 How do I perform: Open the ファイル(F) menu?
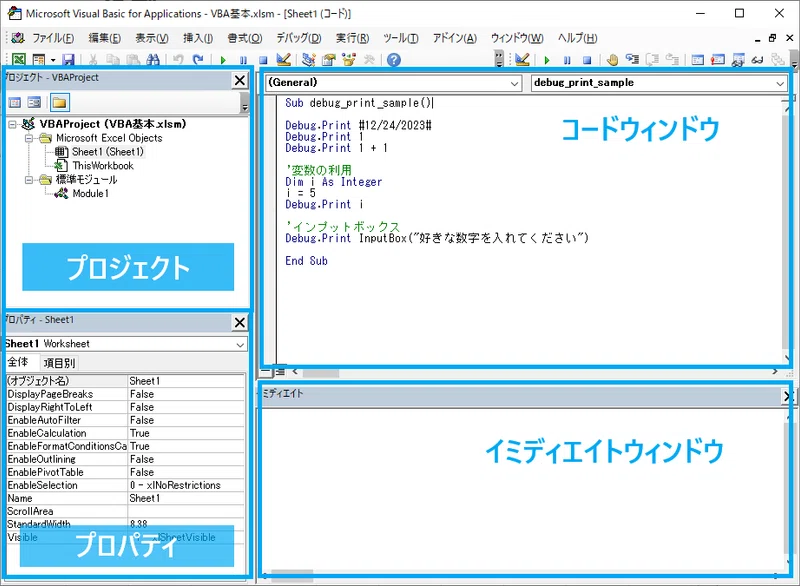click(x=53, y=38)
